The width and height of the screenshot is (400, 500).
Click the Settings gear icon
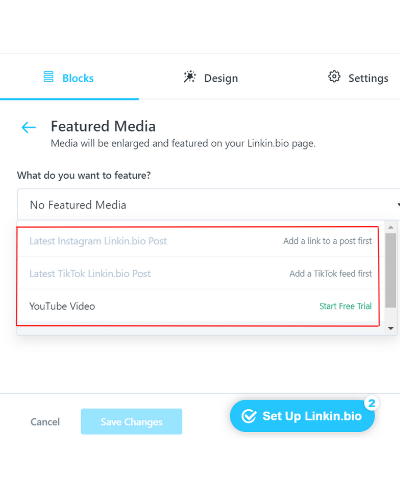tap(334, 76)
